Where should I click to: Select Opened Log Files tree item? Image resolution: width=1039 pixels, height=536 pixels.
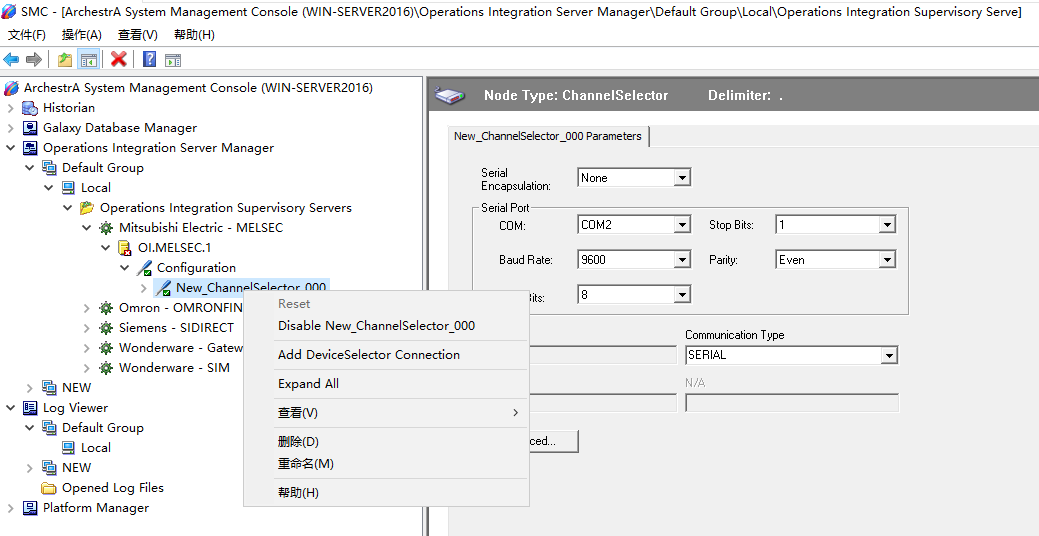coord(112,488)
